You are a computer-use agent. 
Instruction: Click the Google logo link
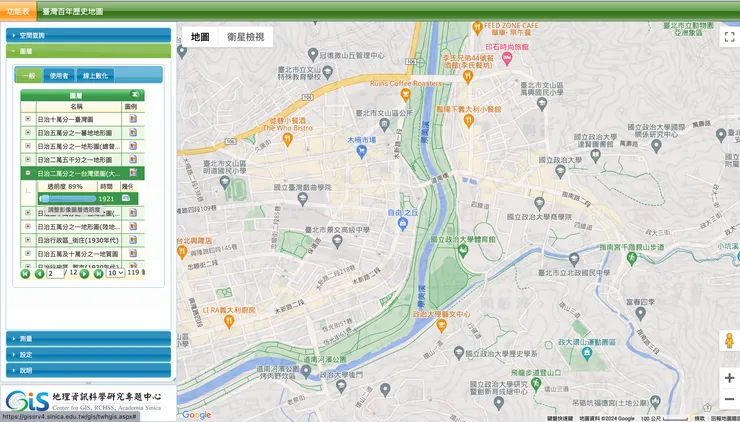point(196,415)
